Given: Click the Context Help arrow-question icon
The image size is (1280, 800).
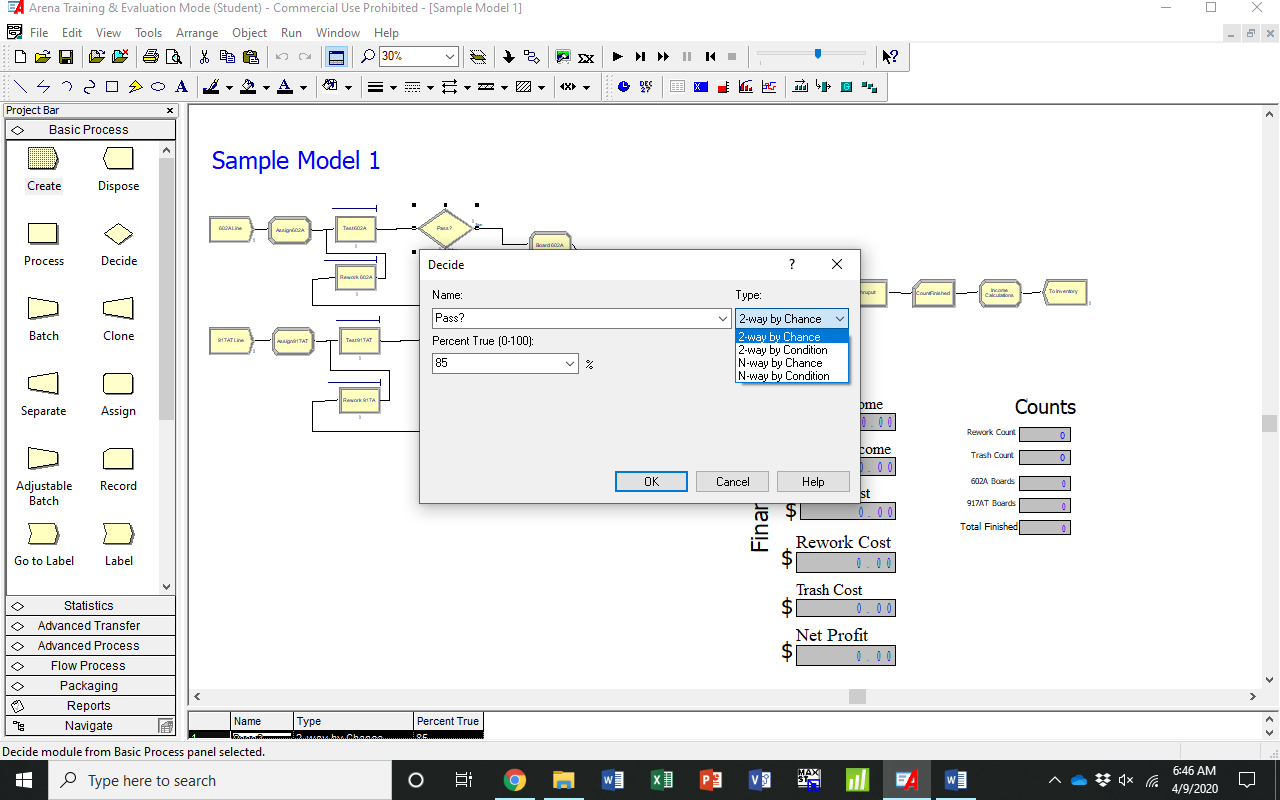Looking at the screenshot, I should pos(890,57).
